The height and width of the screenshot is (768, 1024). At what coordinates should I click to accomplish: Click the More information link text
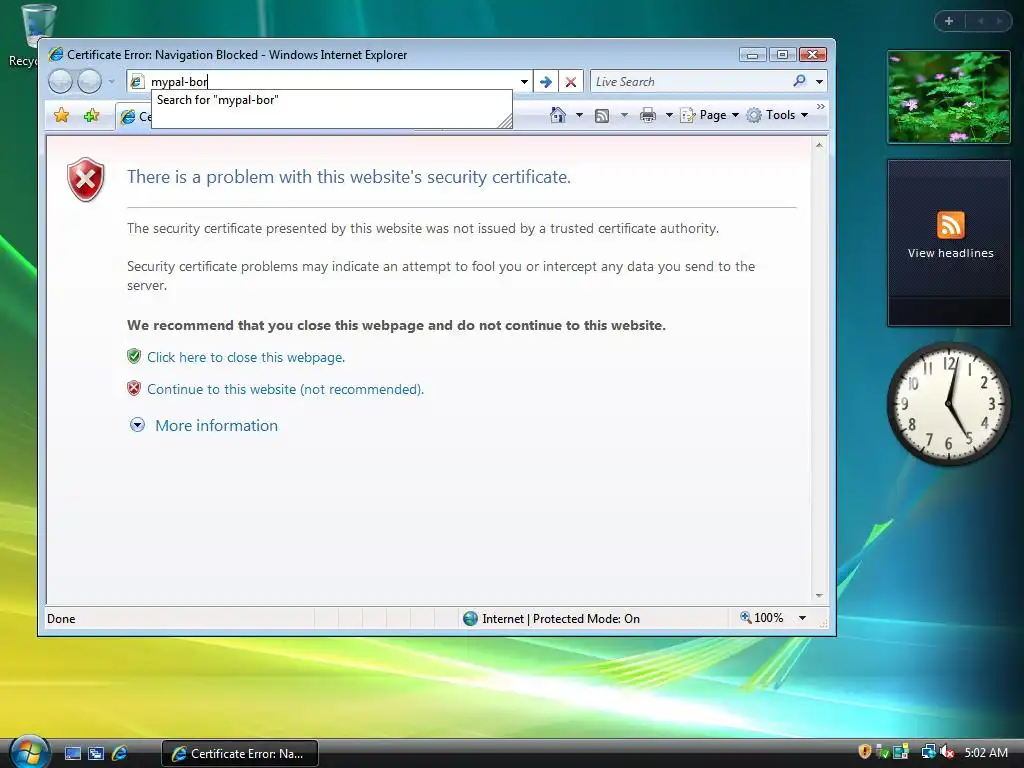[x=216, y=426]
